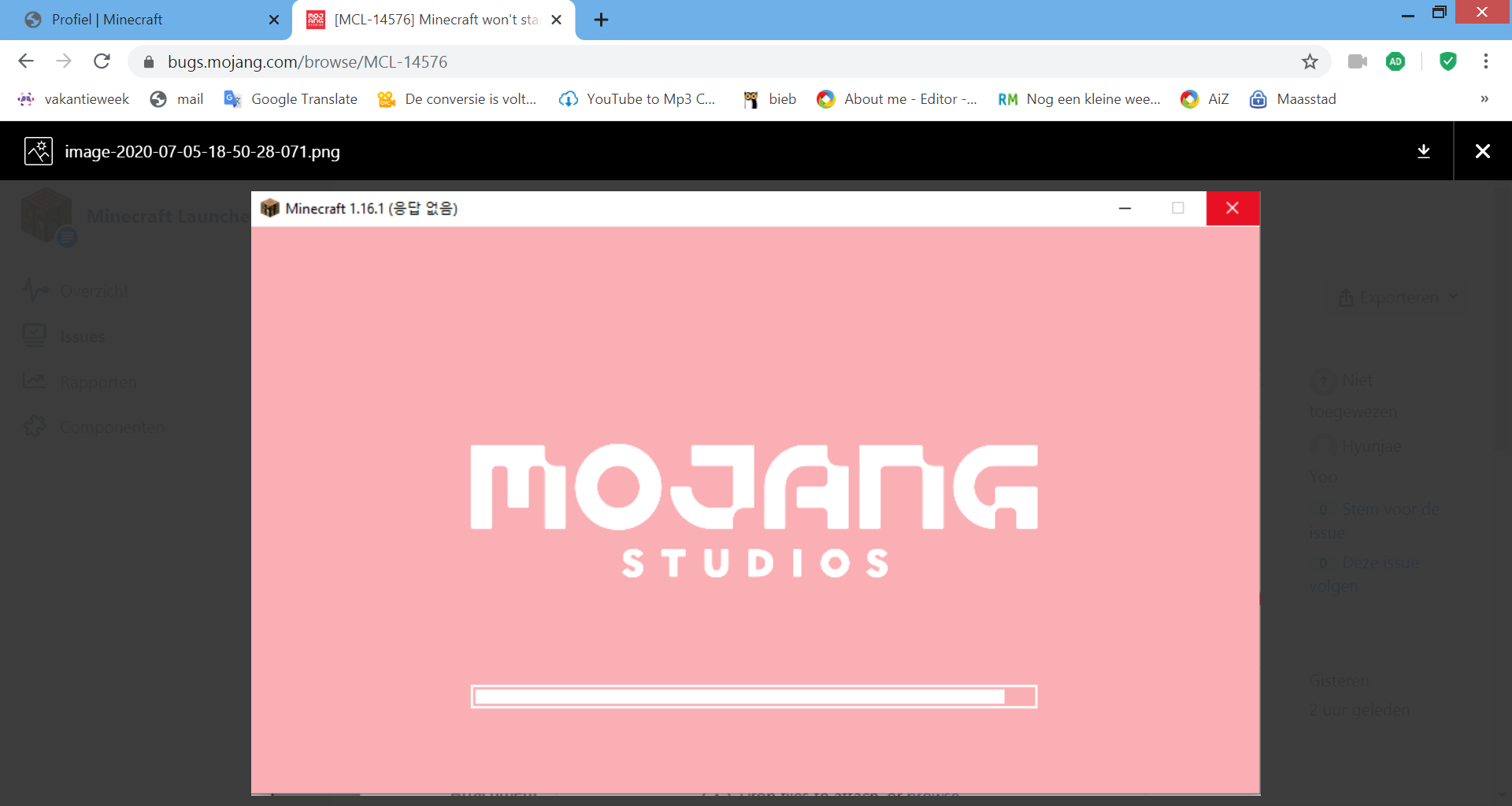Click the image filename in the preview header
Image resolution: width=1512 pixels, height=806 pixels.
(x=202, y=151)
